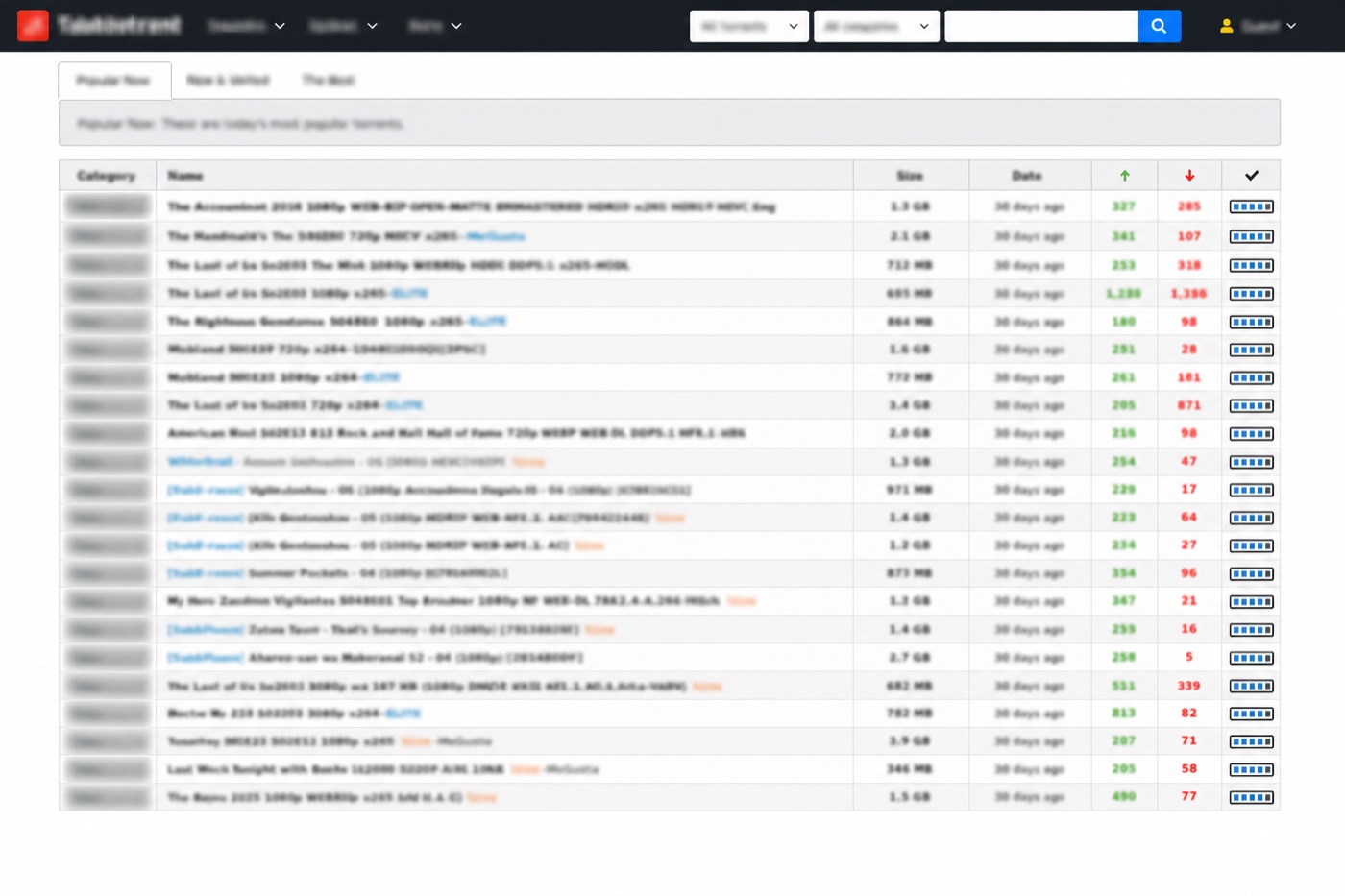The image size is (1345, 896).
Task: Expand the first navigation menu beside the logo
Action: coord(247,26)
